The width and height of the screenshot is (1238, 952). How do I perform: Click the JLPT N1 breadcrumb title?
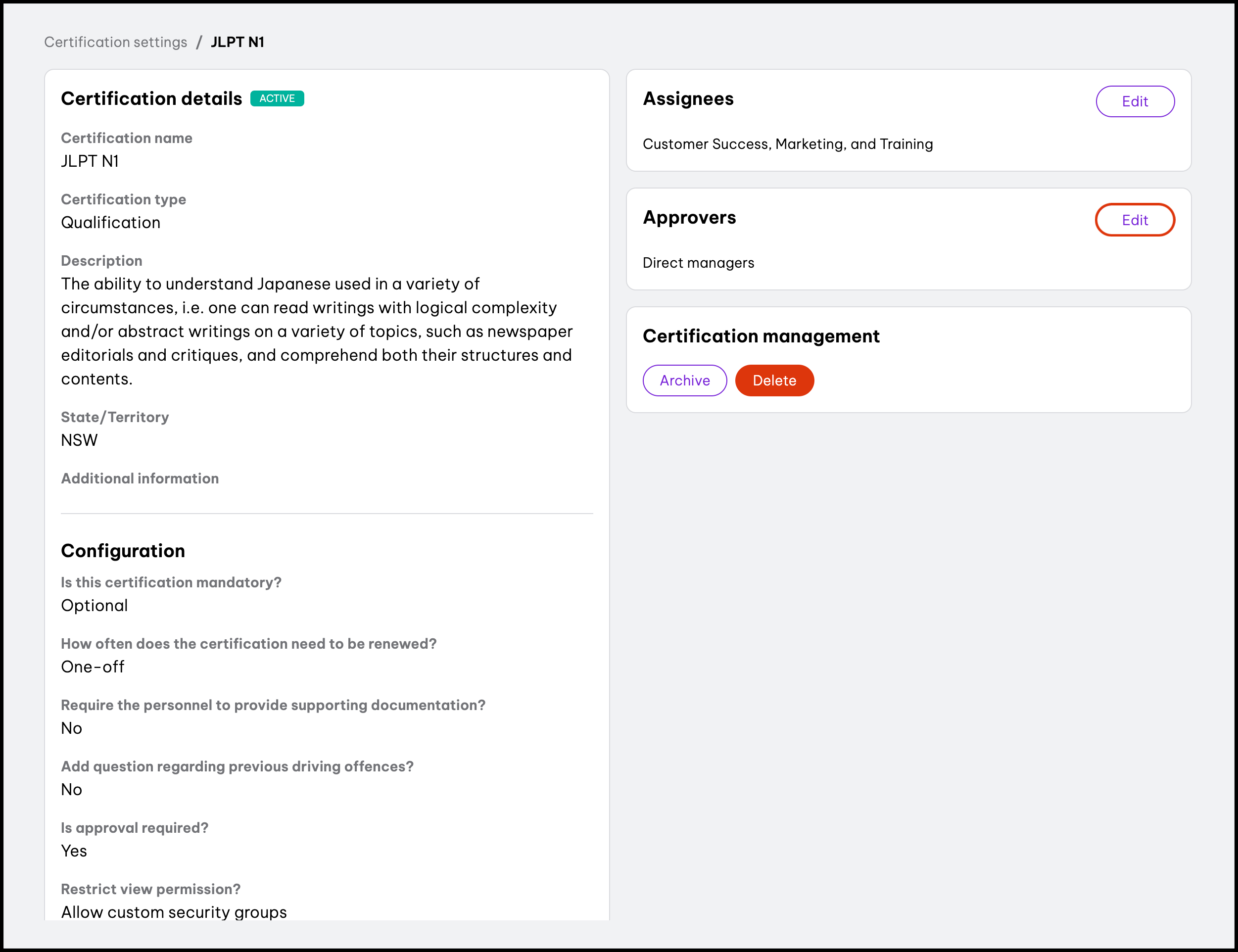click(238, 43)
